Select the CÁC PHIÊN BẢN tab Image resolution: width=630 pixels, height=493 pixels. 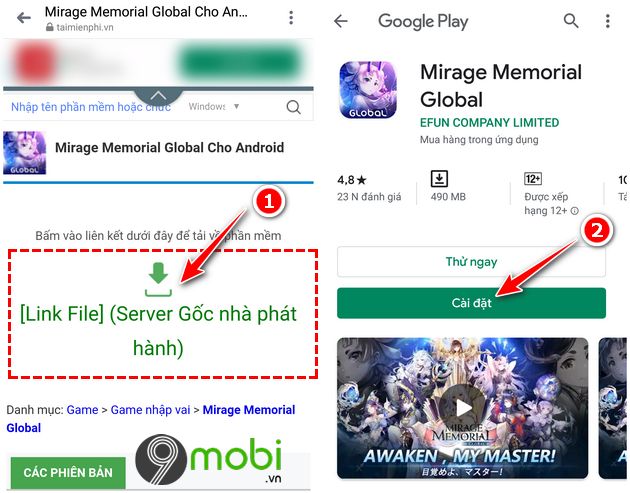tap(68, 473)
